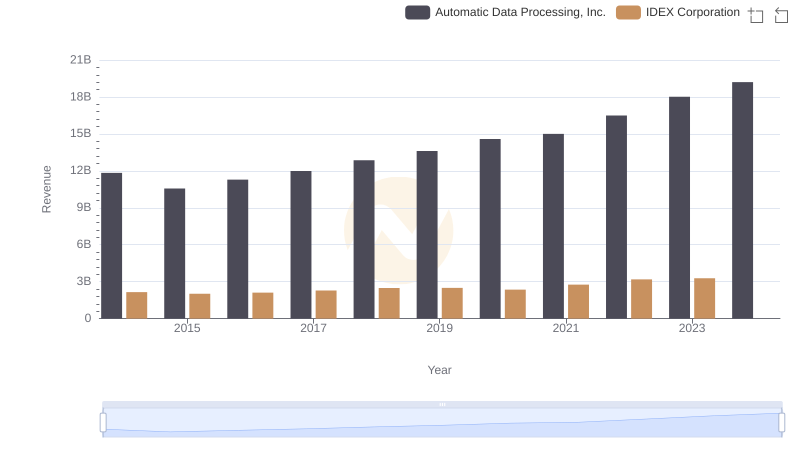Click the "2023" x-axis label
This screenshot has height=461, width=800.
(692, 328)
